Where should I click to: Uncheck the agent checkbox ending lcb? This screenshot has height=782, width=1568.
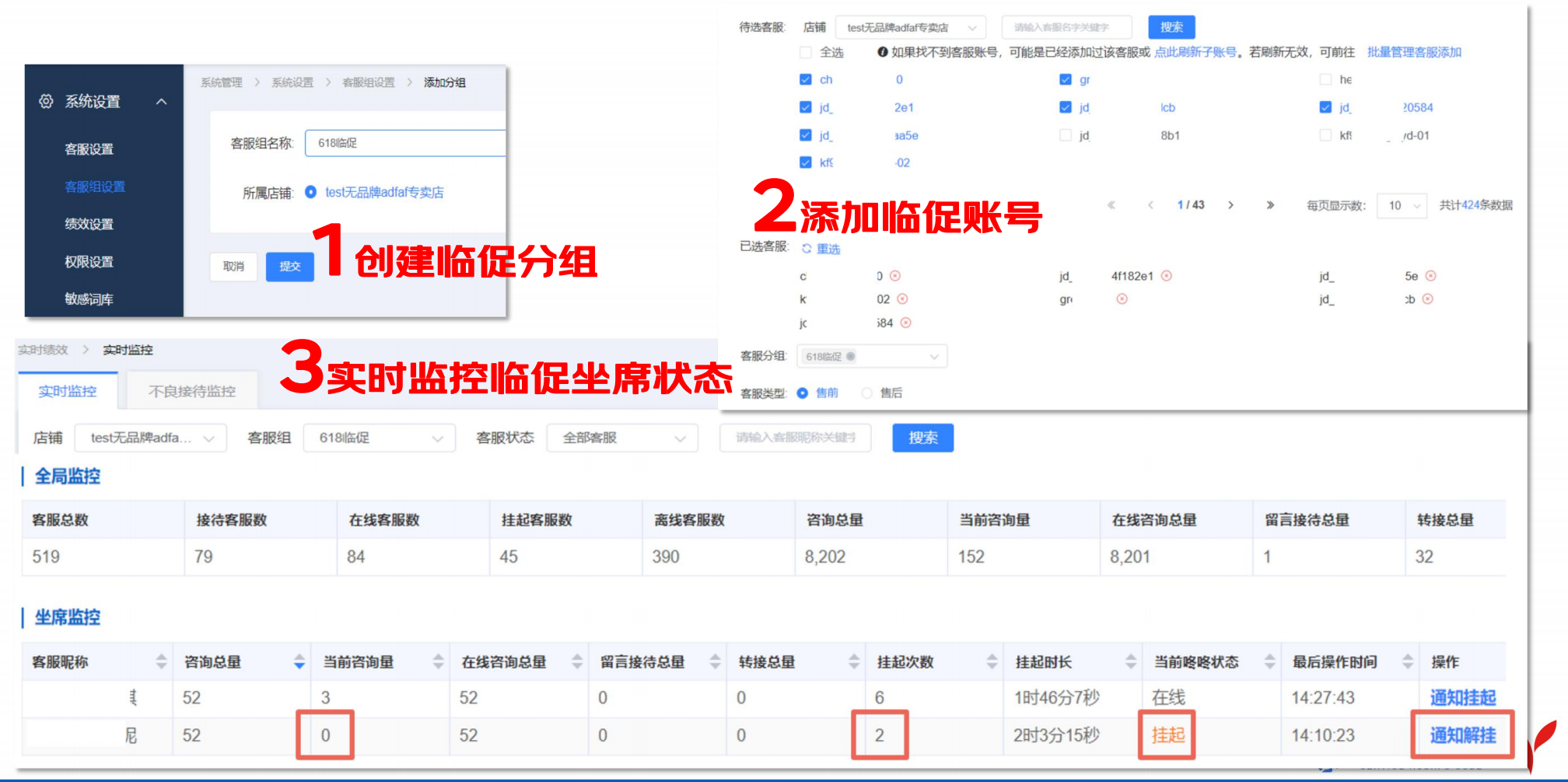coord(1066,107)
